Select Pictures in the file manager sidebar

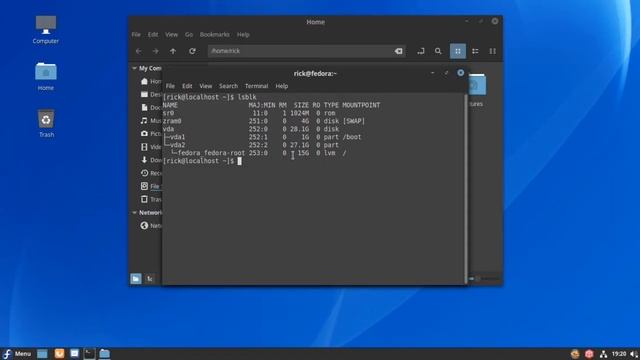[151, 133]
